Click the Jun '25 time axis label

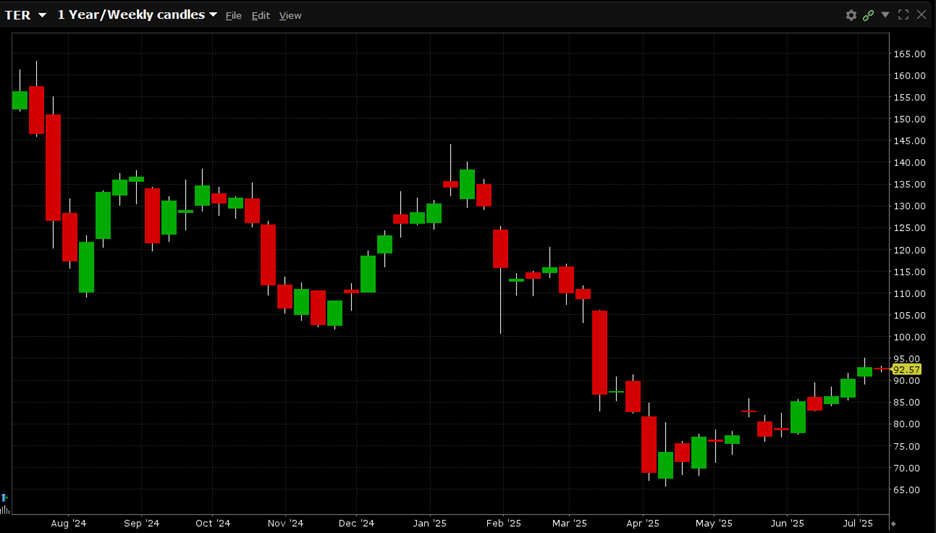787,523
